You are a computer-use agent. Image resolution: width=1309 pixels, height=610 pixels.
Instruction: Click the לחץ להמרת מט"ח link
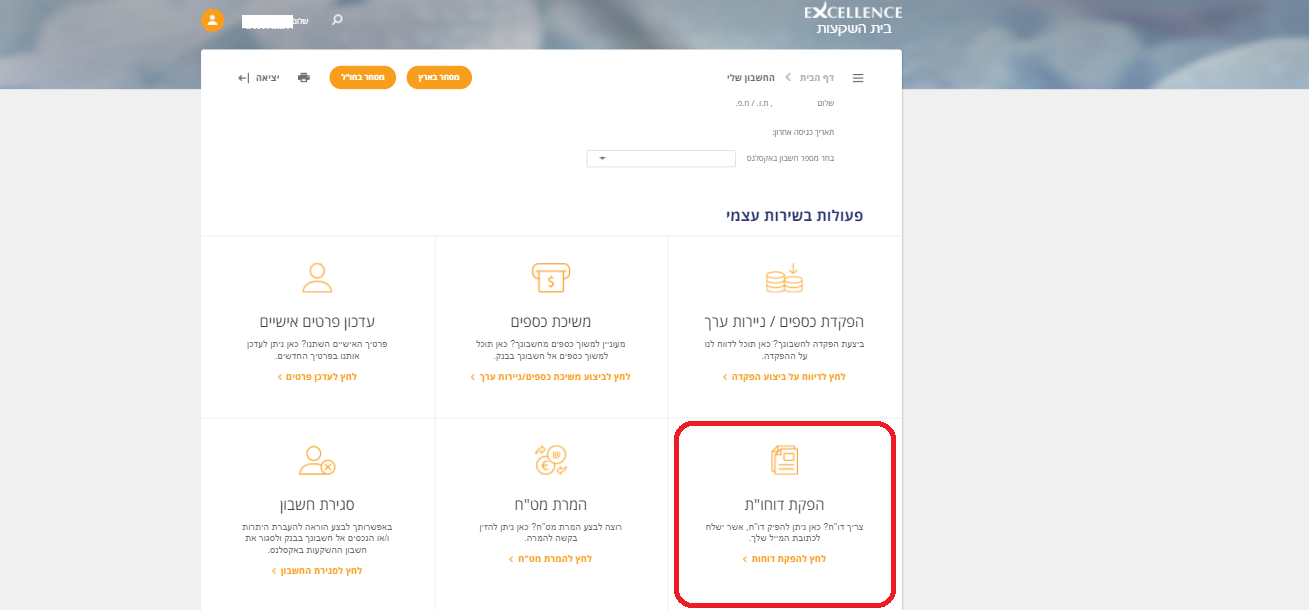coord(551,558)
